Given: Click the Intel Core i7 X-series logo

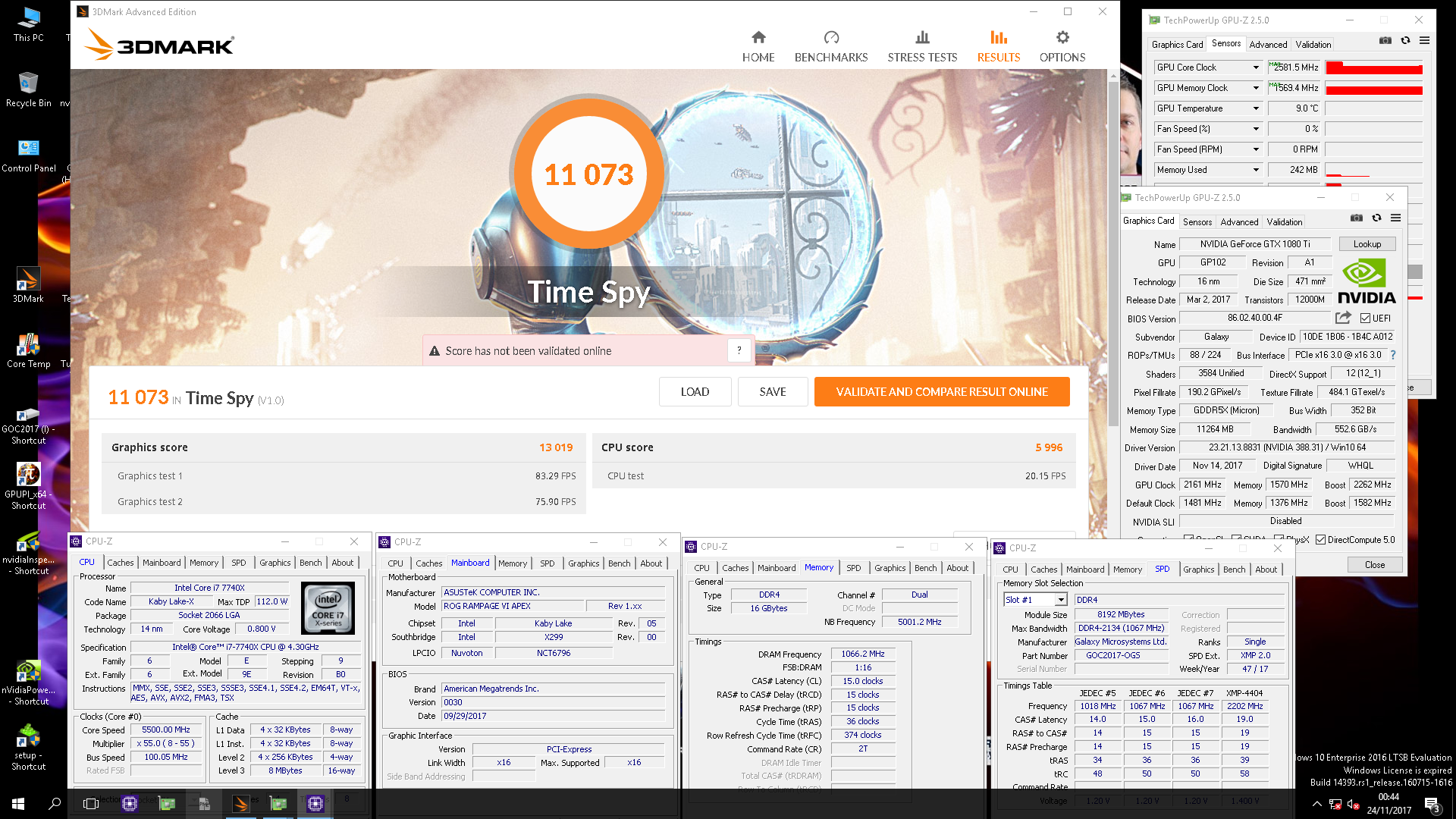Looking at the screenshot, I should coord(328,607).
